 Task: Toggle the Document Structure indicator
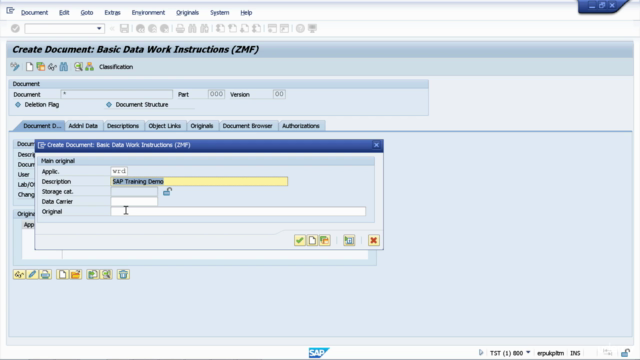[x=109, y=104]
